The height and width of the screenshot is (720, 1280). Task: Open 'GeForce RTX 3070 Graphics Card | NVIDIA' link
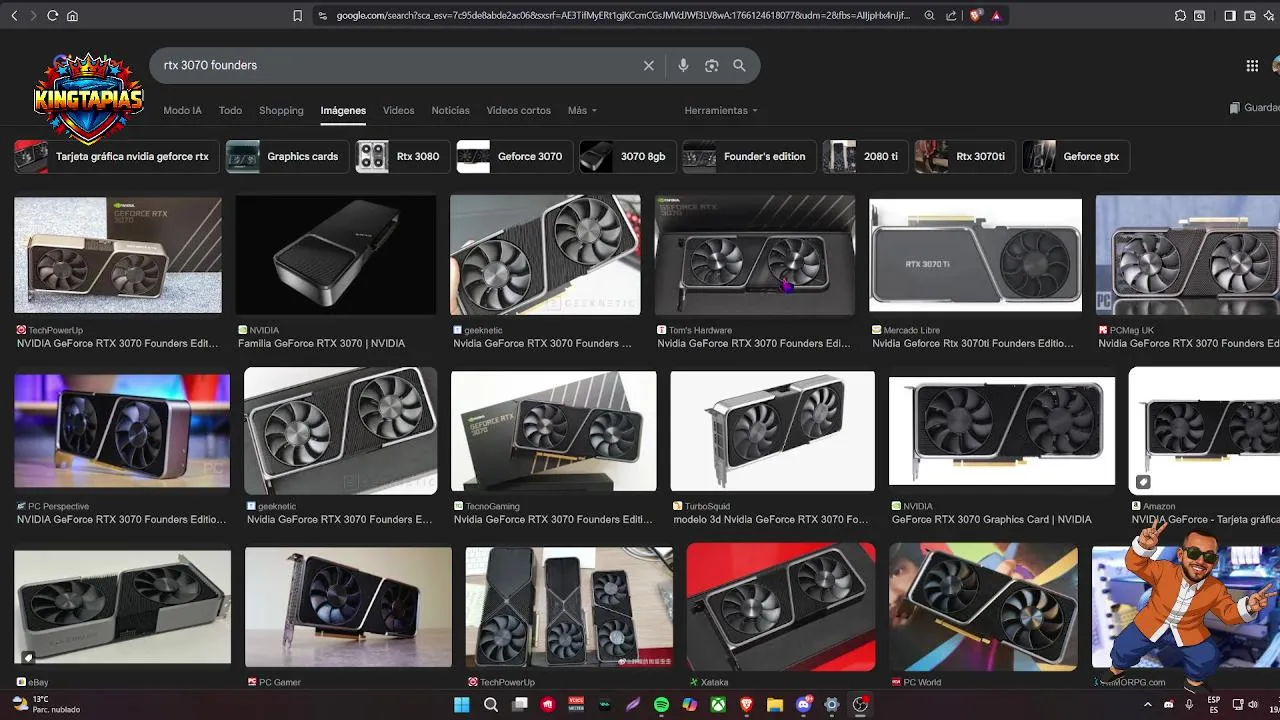[x=991, y=519]
